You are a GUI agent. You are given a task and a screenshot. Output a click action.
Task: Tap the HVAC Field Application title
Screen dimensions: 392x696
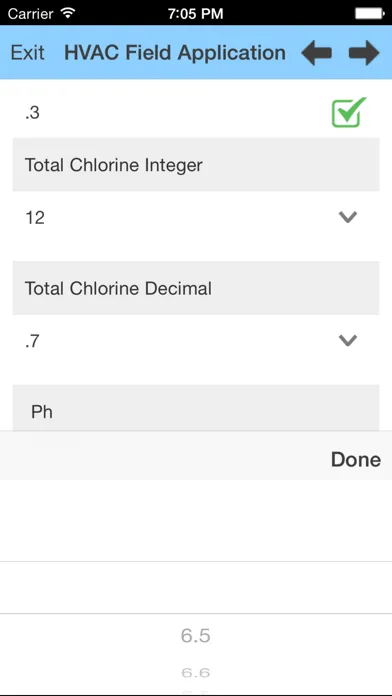[x=175, y=53]
